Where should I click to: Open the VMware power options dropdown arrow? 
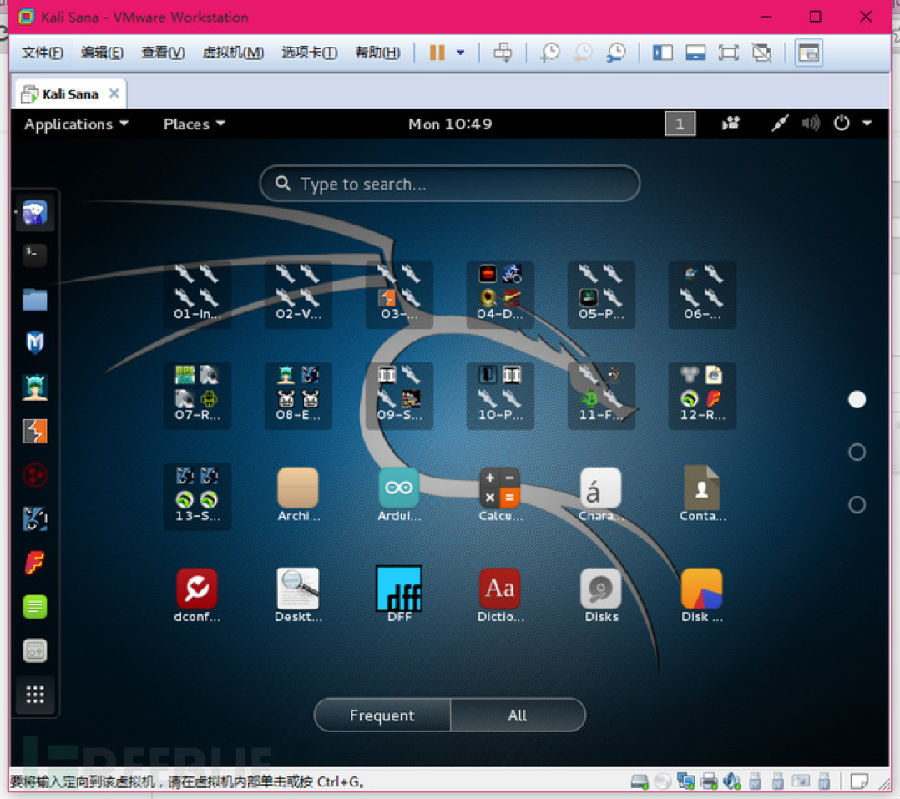point(461,53)
